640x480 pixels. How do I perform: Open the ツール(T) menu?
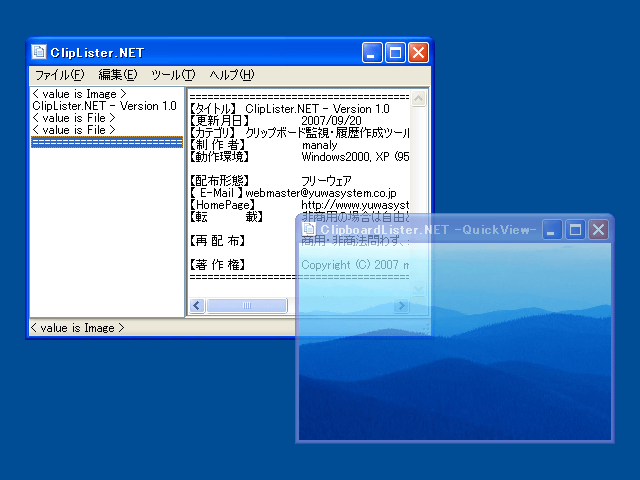coord(173,75)
